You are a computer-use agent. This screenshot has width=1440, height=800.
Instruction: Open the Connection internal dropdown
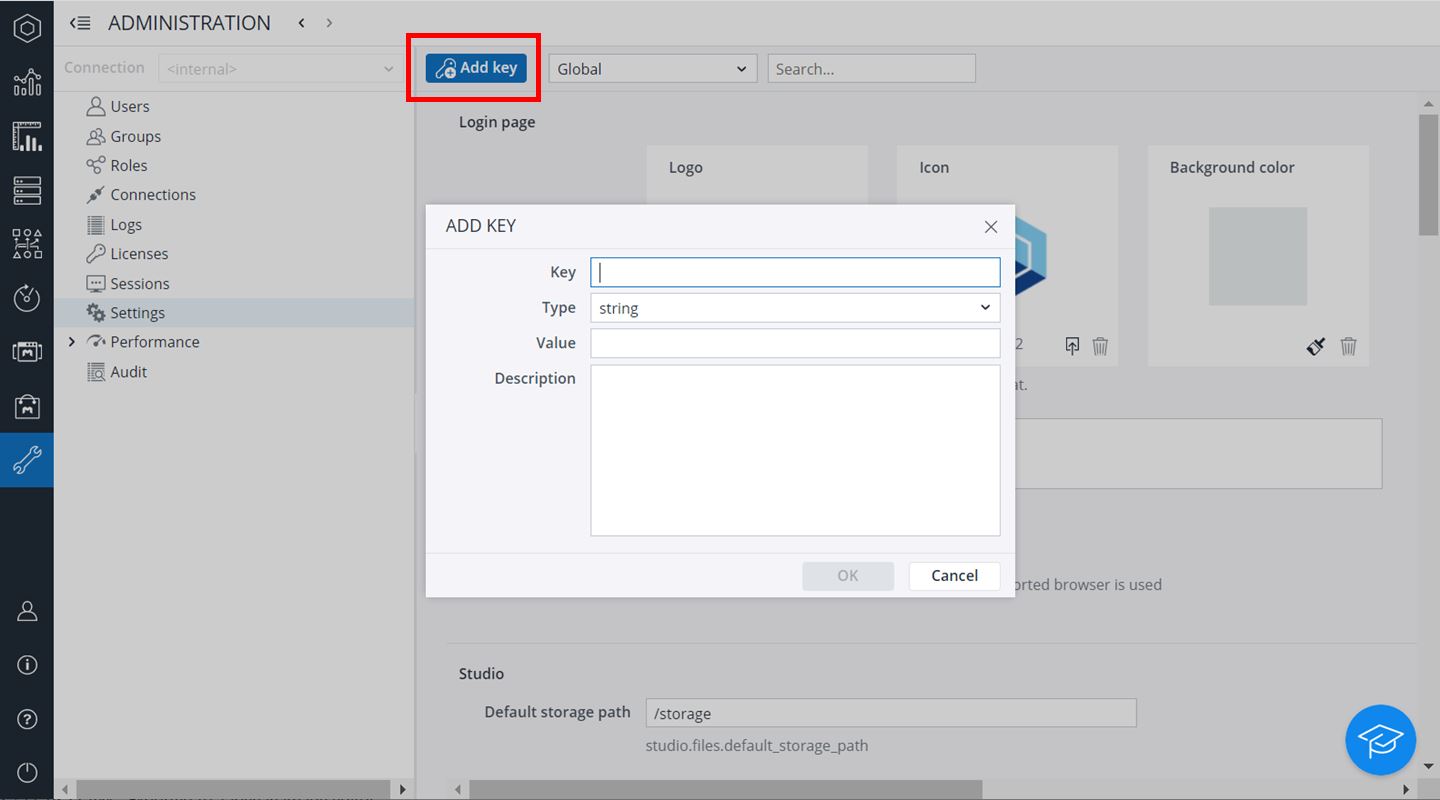pyautogui.click(x=279, y=69)
